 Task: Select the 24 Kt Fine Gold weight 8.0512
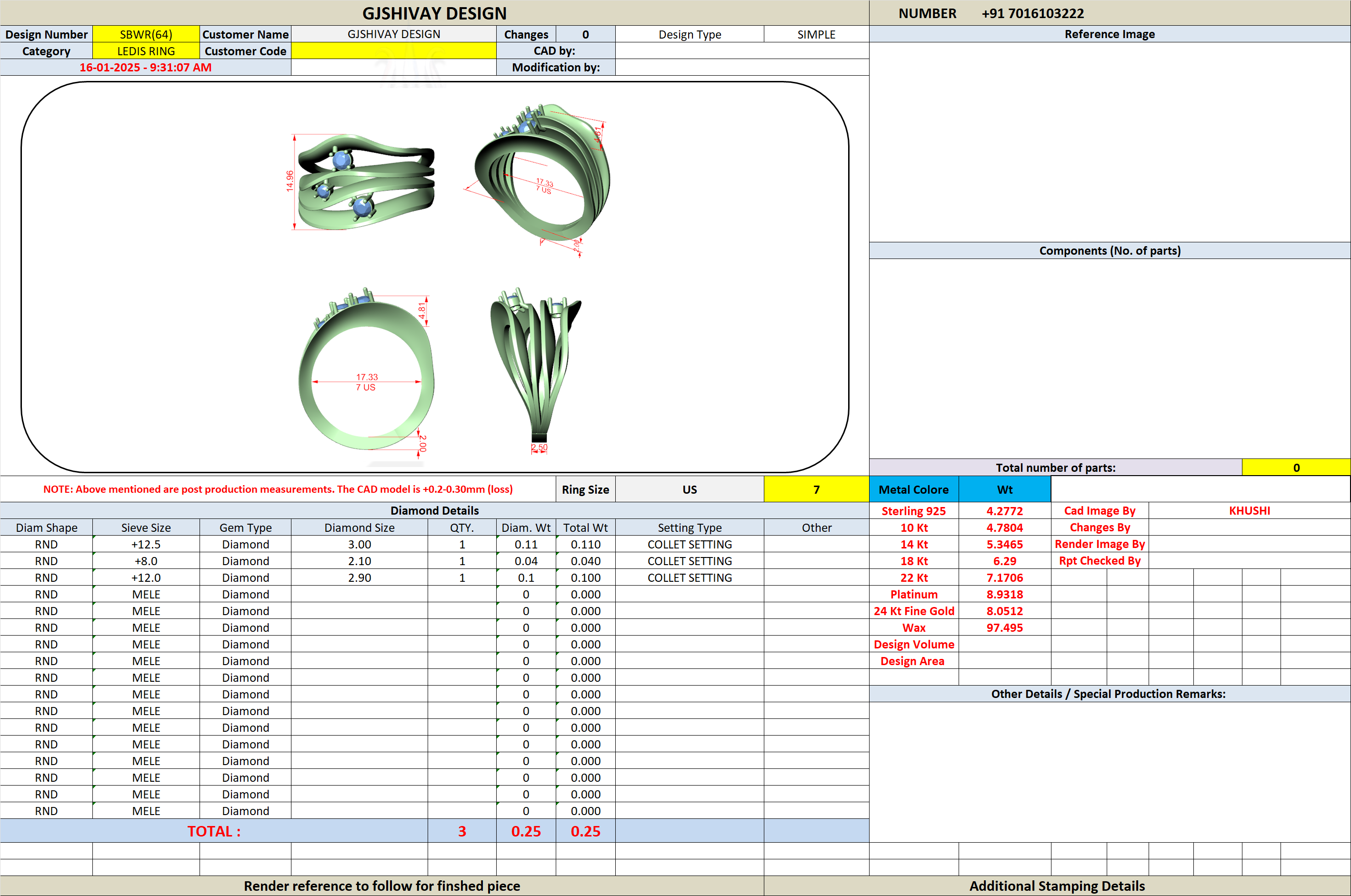(x=1005, y=611)
